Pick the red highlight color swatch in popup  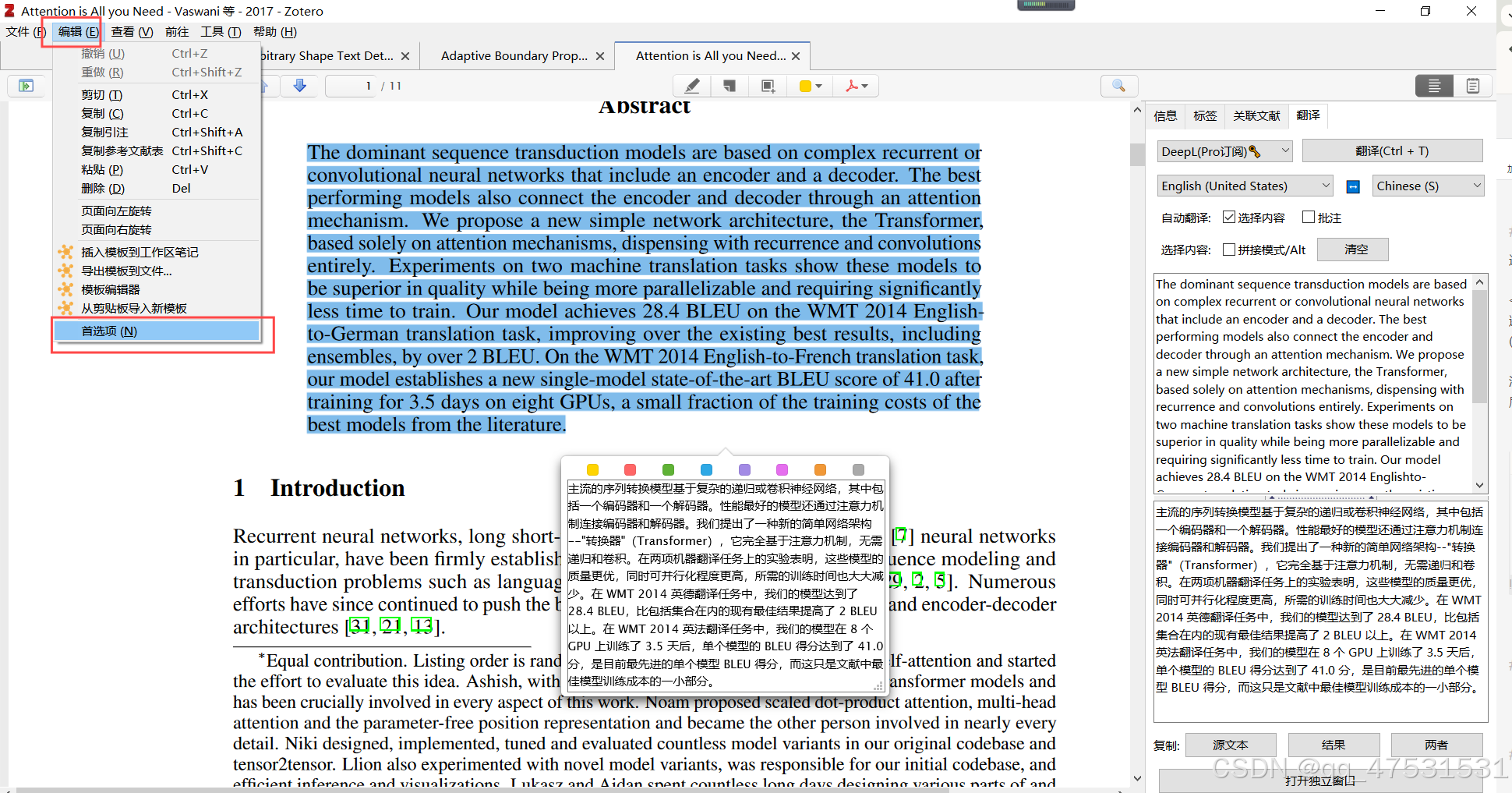[631, 469]
